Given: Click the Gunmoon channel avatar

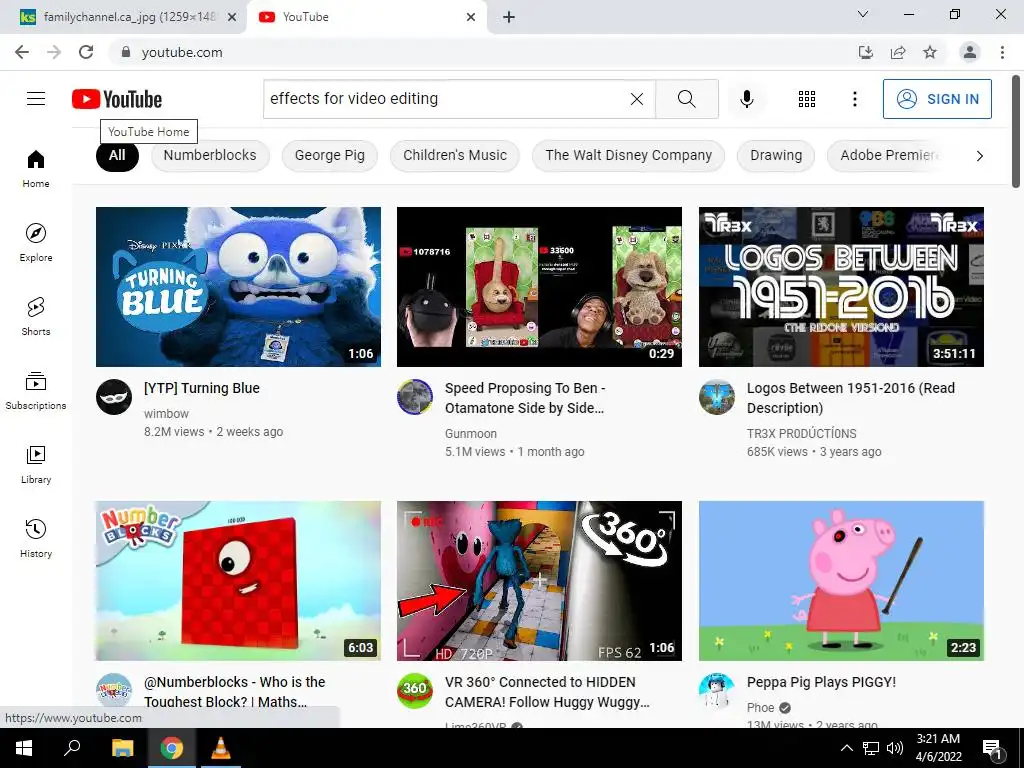Looking at the screenshot, I should (x=415, y=397).
